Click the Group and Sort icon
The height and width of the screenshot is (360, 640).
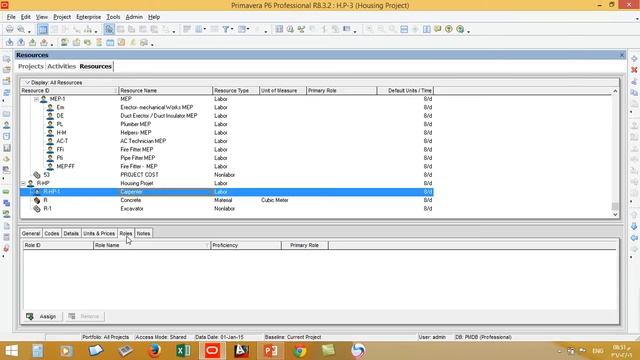click(242, 29)
